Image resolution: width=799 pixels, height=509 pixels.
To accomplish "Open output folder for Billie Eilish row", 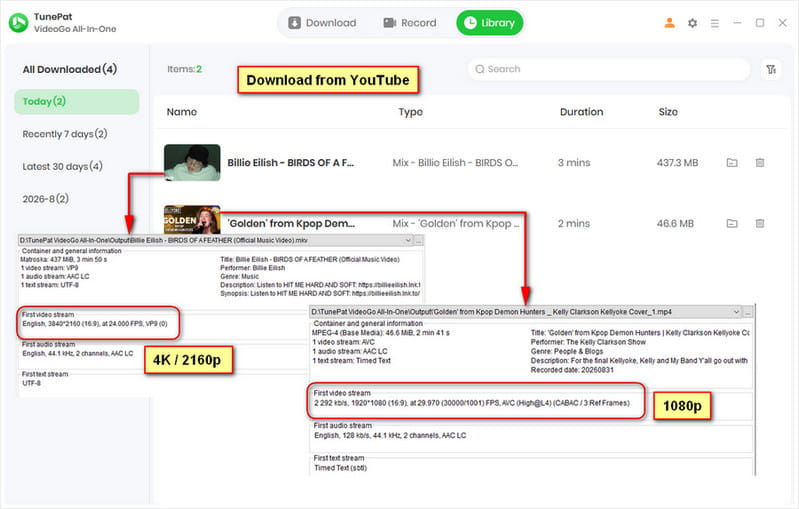I will [732, 163].
